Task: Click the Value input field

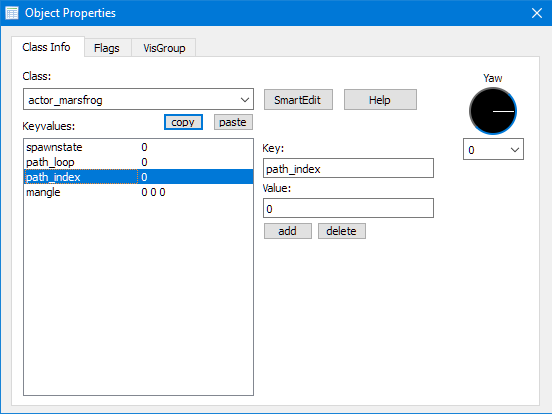Action: click(348, 208)
